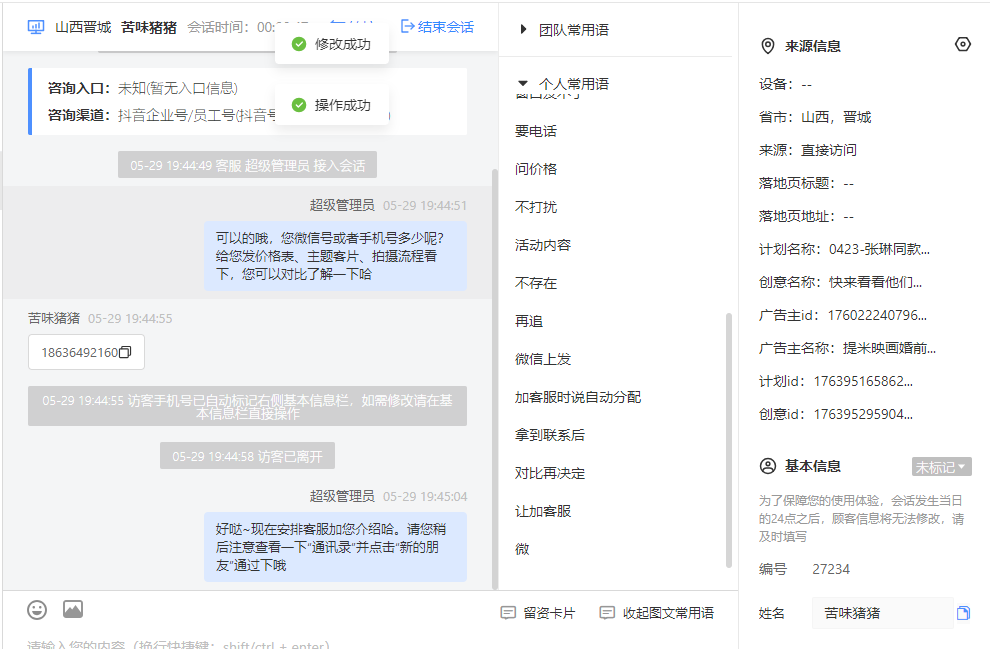Select the quick phrase 再追

click(x=529, y=321)
